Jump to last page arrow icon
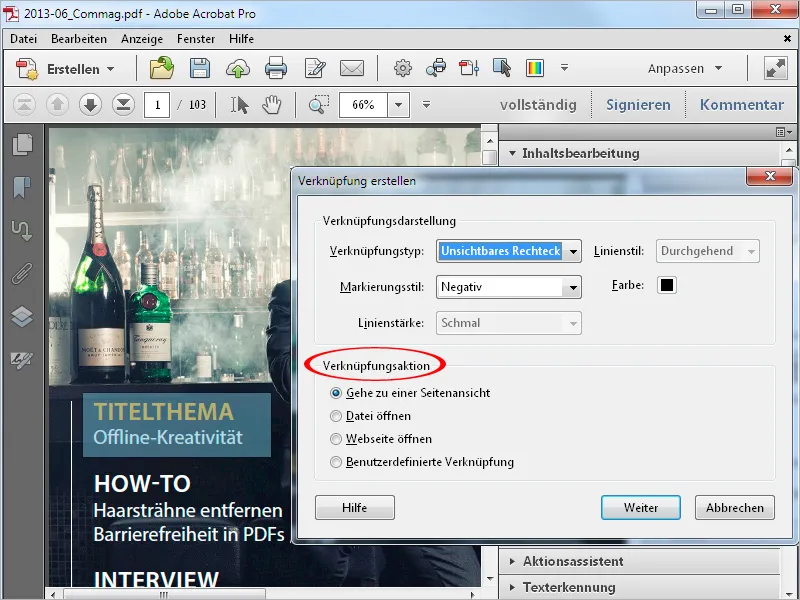 [123, 105]
